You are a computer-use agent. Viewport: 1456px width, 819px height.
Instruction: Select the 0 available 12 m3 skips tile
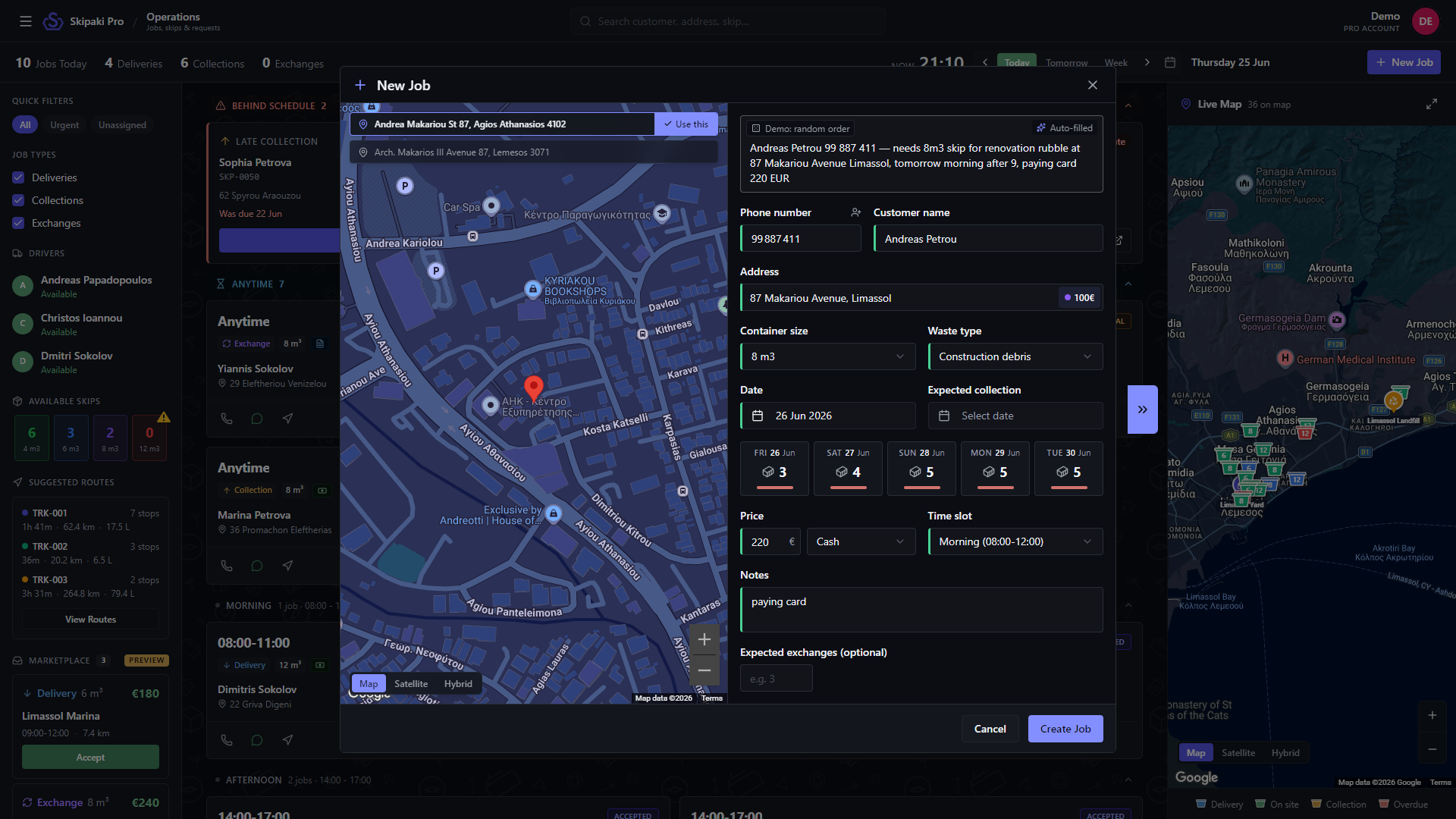(149, 438)
